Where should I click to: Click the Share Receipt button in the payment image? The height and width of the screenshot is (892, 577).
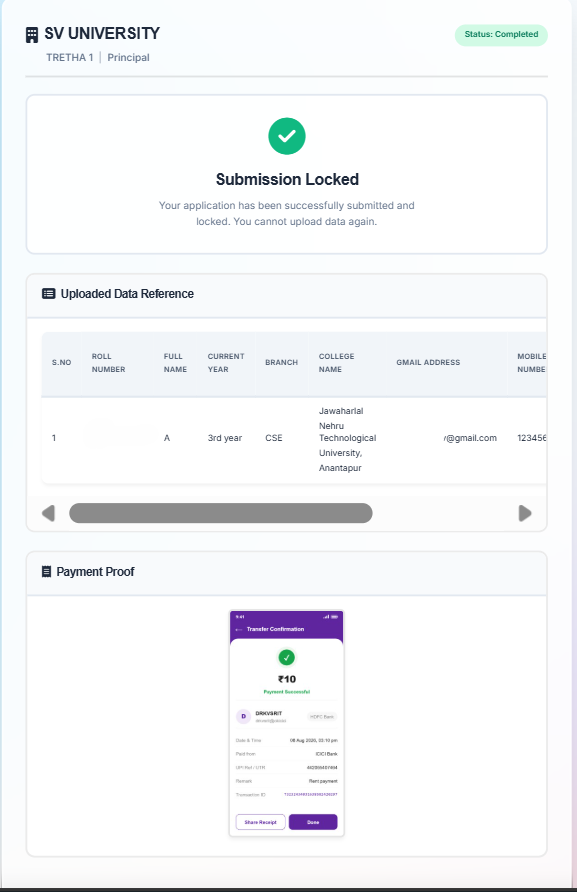(261, 822)
